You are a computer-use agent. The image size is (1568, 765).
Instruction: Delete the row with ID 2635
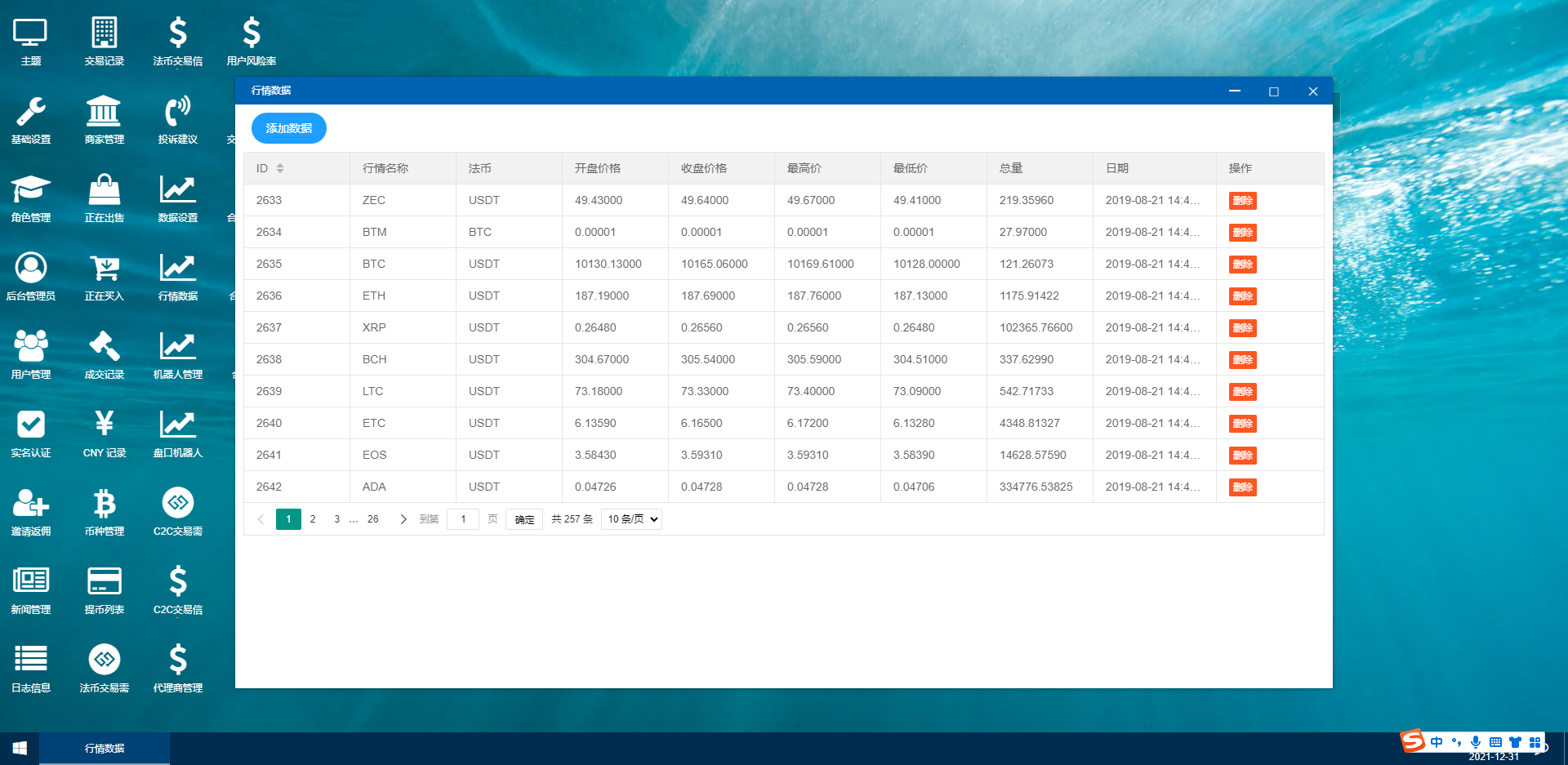1242,265
